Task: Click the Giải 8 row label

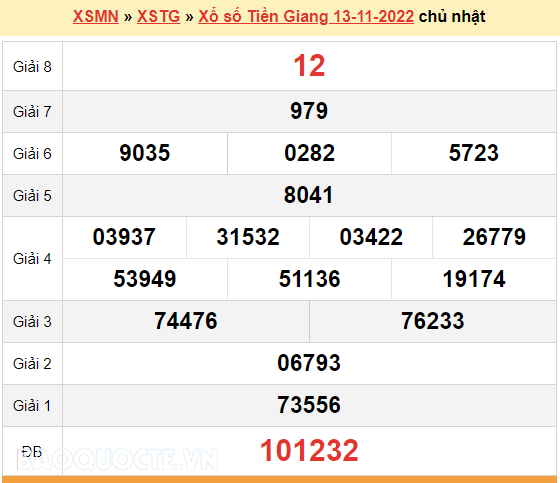Action: pos(32,67)
